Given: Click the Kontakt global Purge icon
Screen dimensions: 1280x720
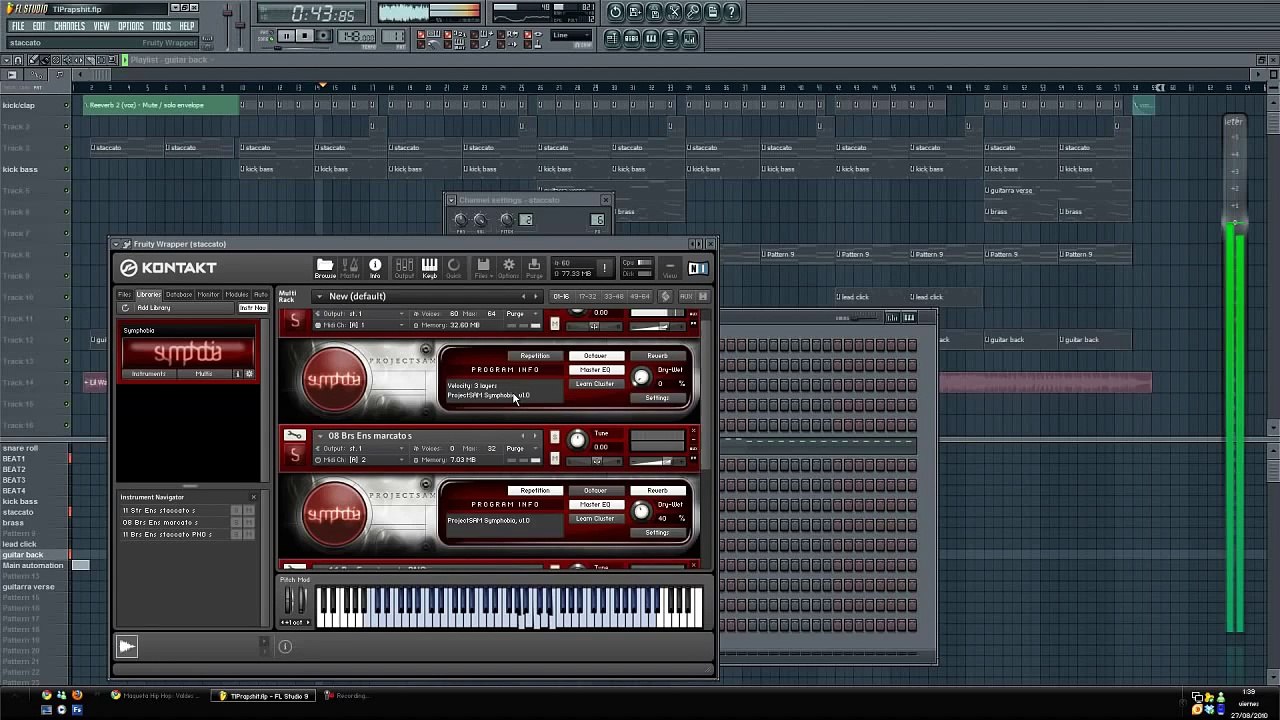Looking at the screenshot, I should click(x=533, y=268).
